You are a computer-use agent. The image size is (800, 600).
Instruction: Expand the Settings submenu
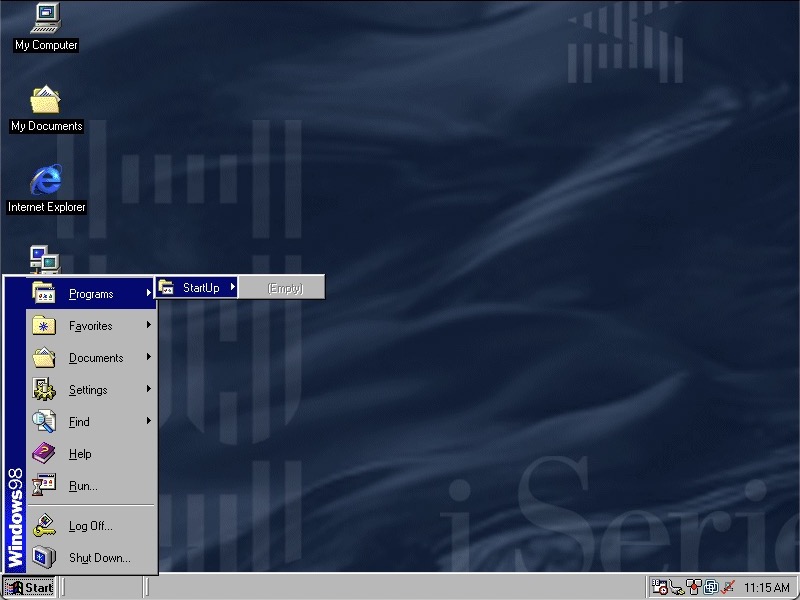coord(90,390)
